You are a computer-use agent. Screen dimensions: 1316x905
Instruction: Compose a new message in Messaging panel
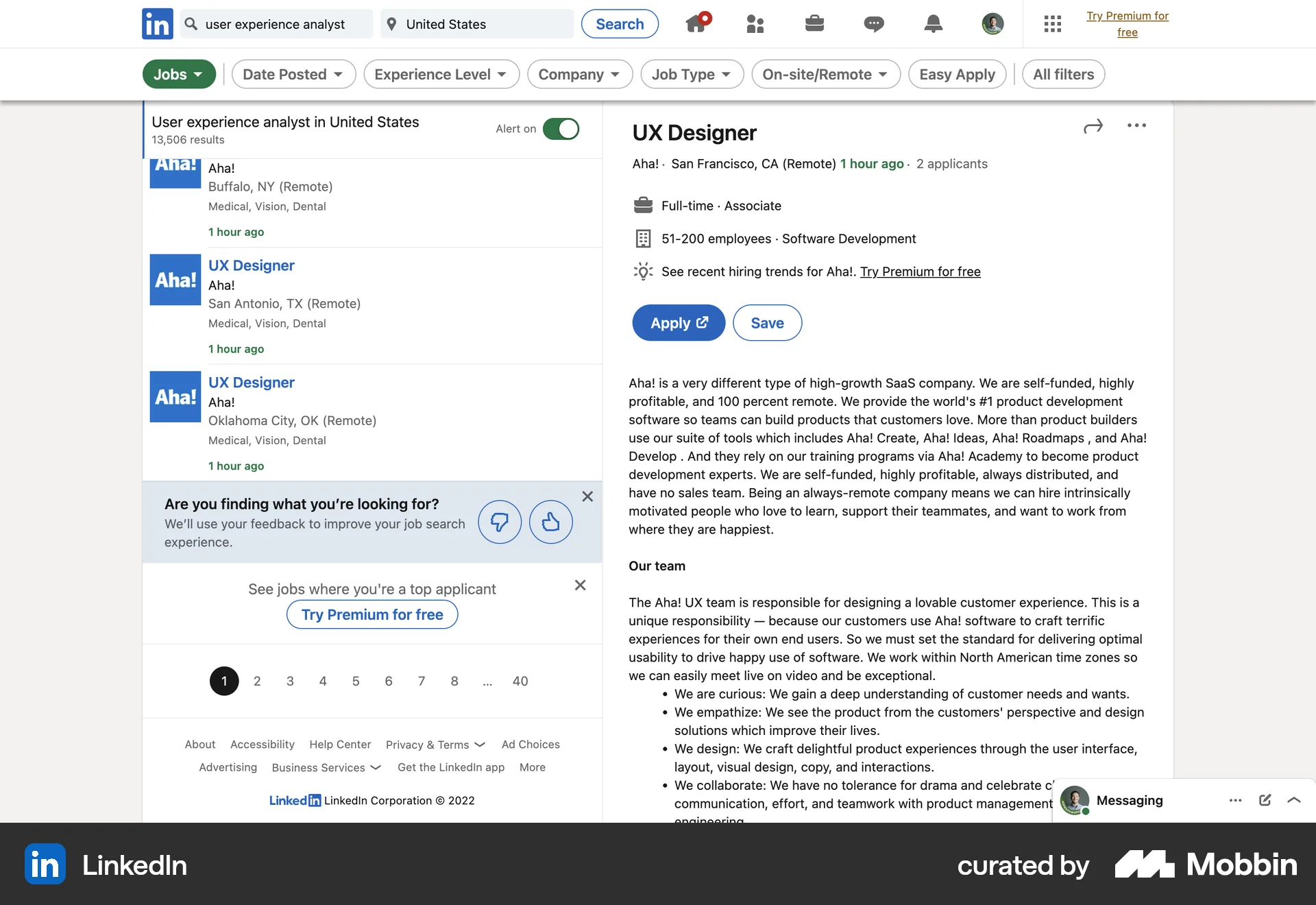[1264, 800]
